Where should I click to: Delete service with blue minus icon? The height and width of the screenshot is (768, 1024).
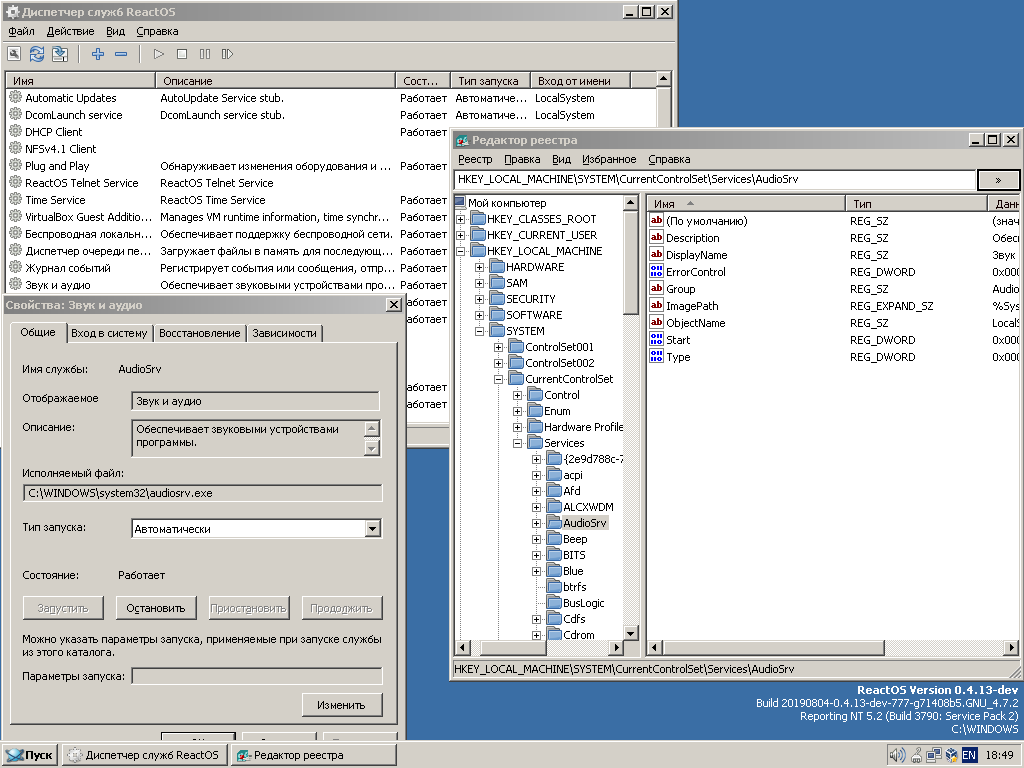point(121,54)
